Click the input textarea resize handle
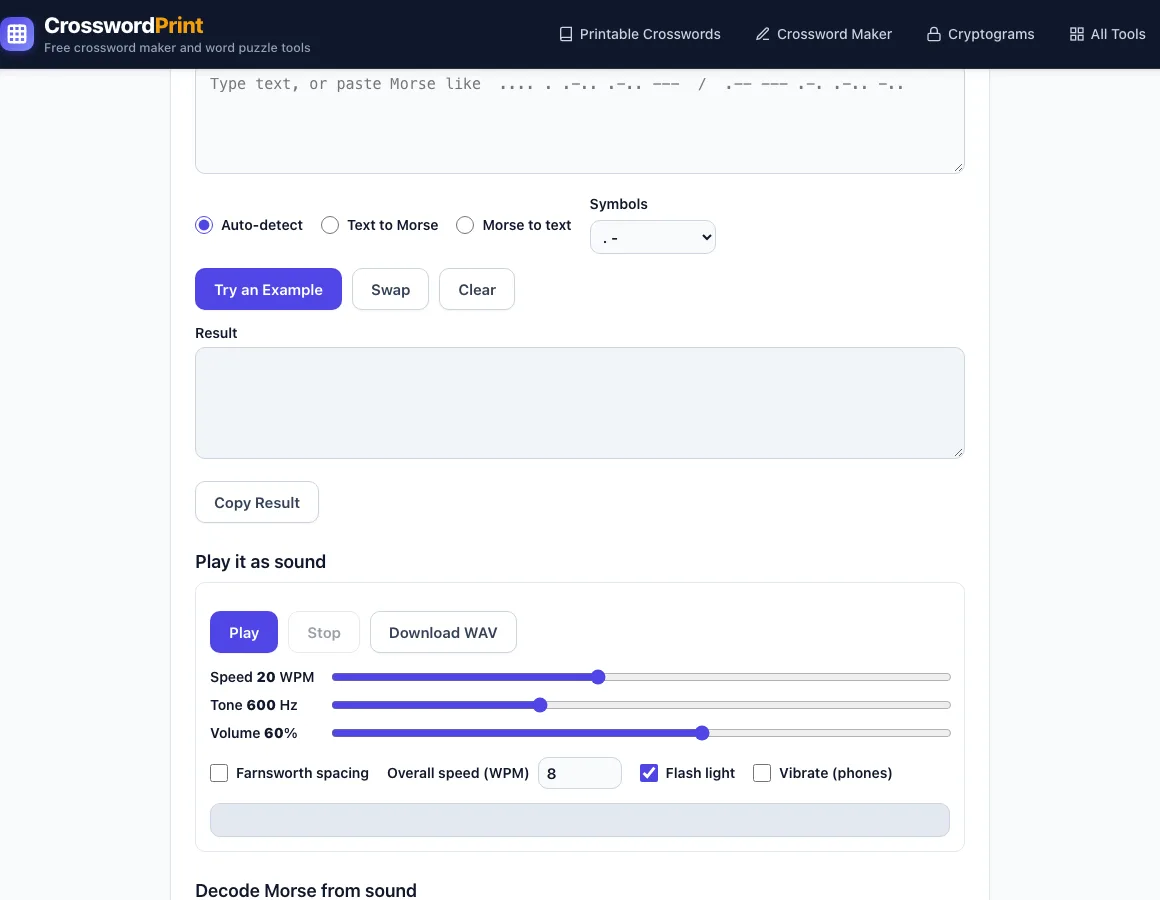 click(958, 167)
